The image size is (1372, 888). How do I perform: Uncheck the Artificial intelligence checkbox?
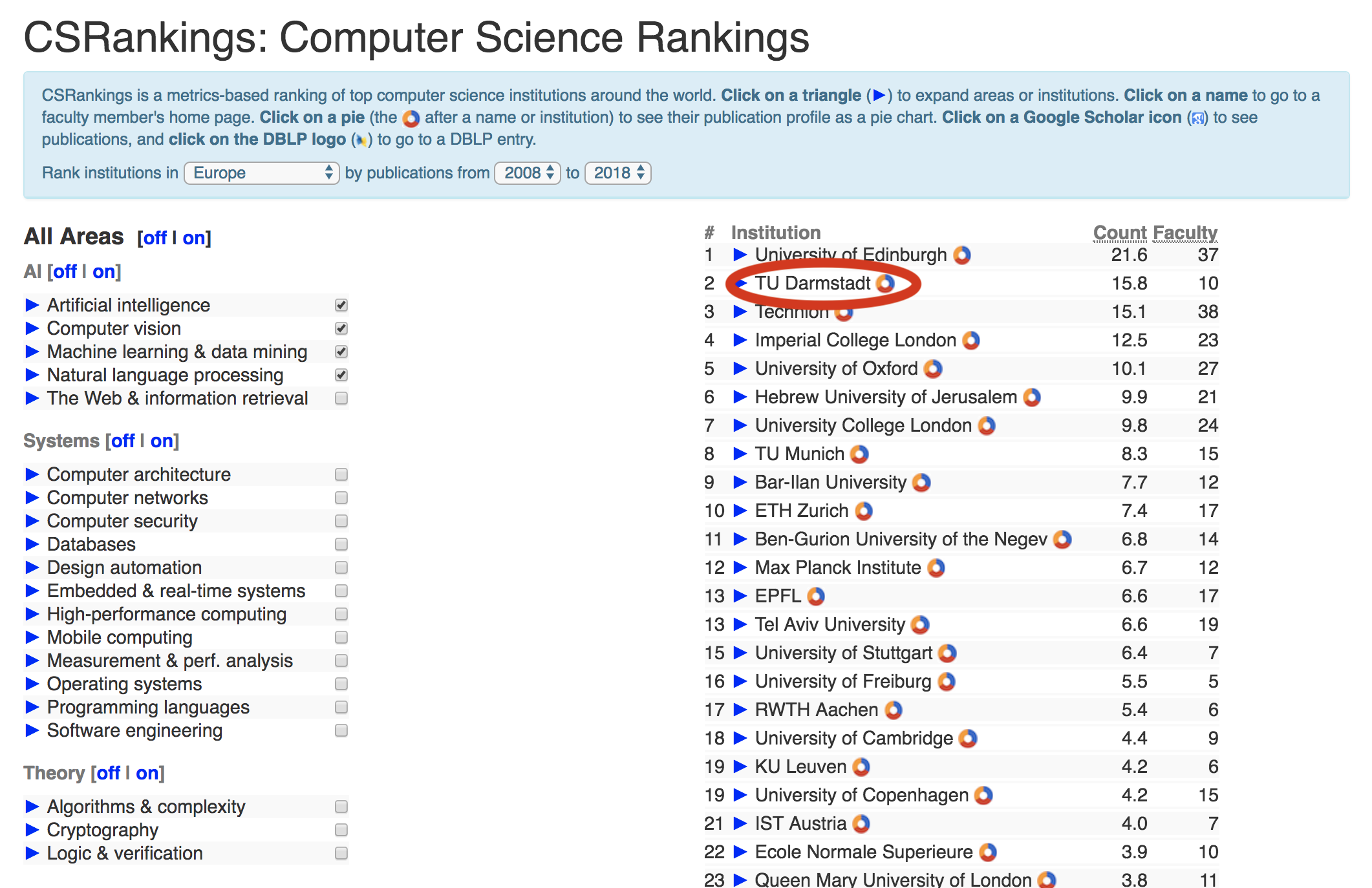341,305
